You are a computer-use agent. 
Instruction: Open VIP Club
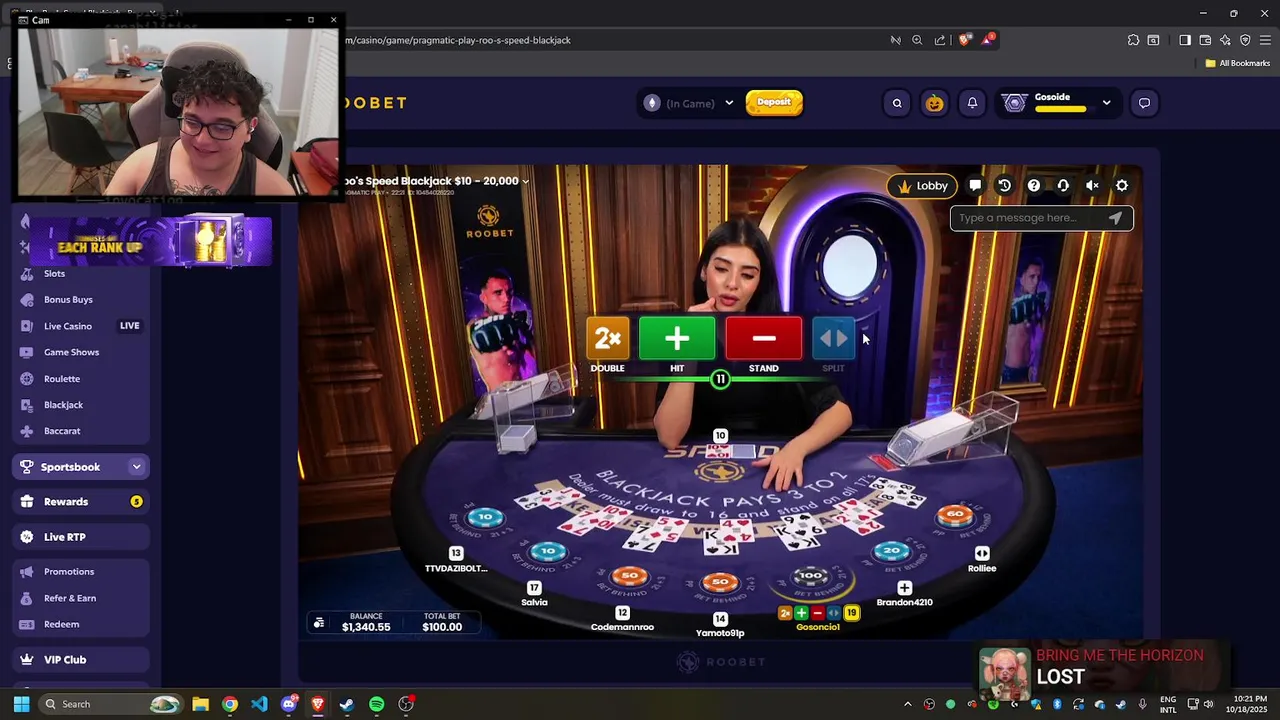[81, 660]
